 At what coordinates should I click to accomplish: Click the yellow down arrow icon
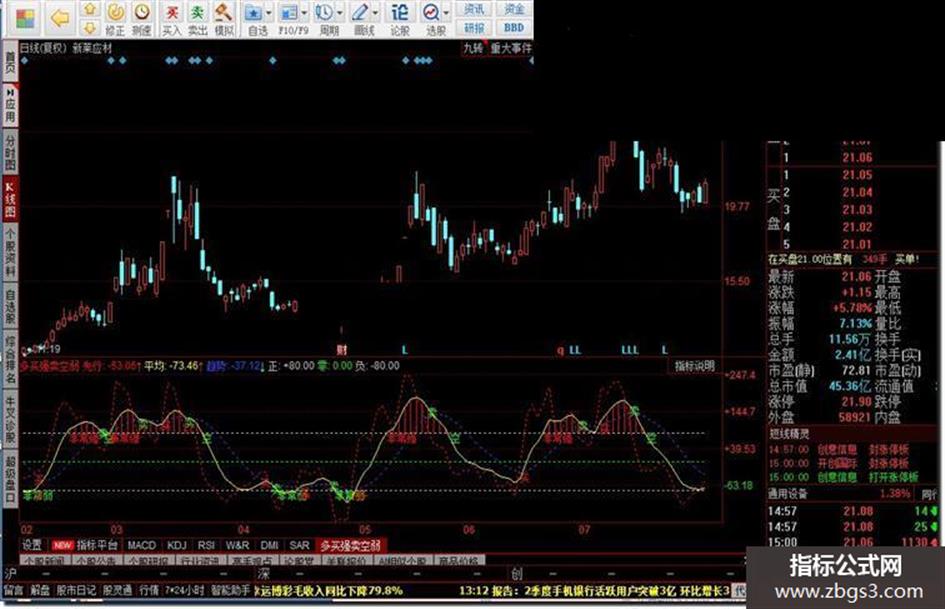coord(90,28)
